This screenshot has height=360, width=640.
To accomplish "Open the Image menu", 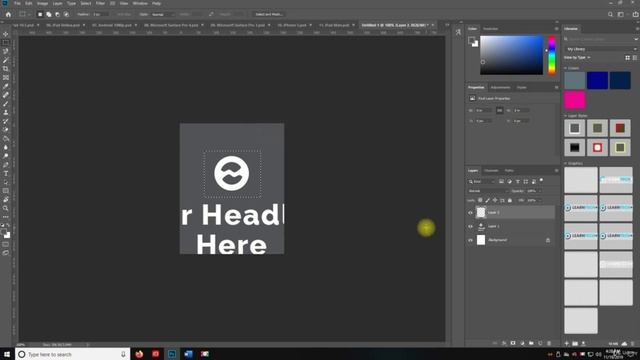I will pos(42,3).
